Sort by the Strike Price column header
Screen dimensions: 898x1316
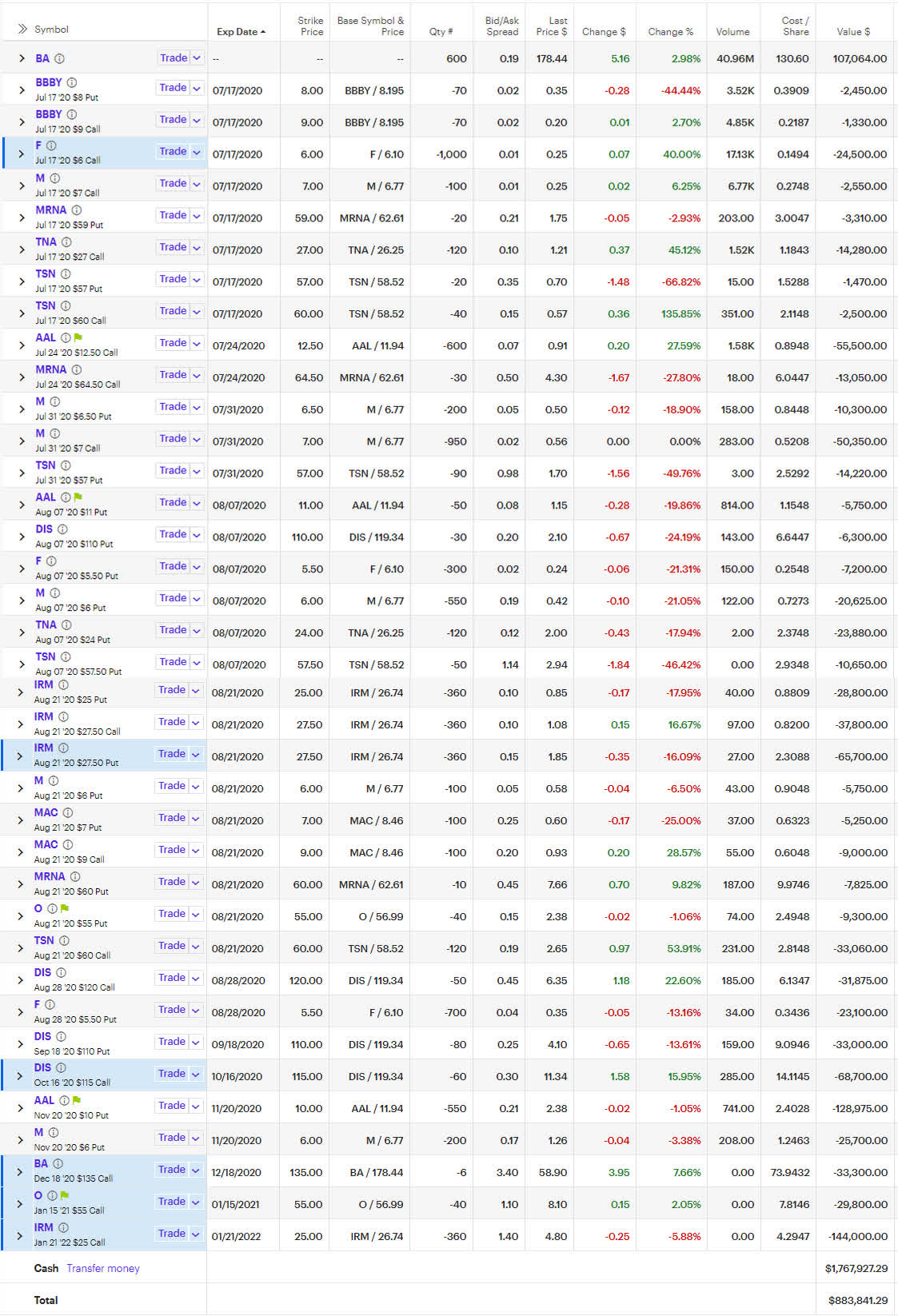[x=311, y=26]
